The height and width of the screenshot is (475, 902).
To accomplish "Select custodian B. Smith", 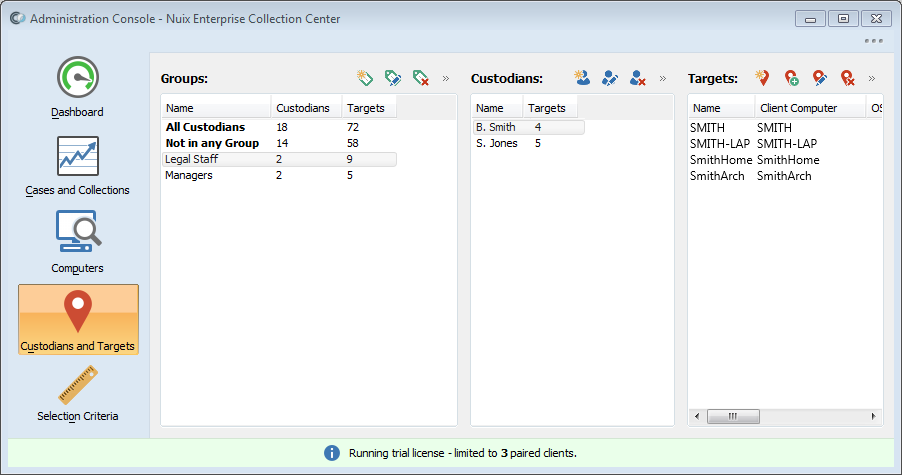I will point(529,127).
